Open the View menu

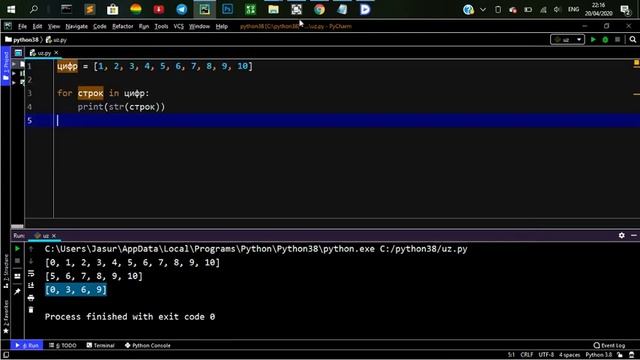click(53, 26)
